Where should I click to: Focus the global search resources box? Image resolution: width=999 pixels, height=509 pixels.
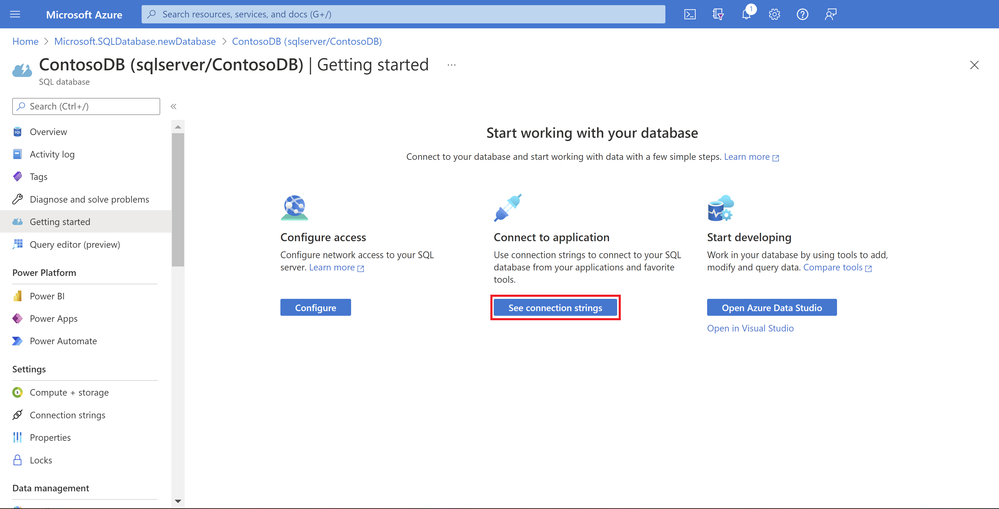click(403, 14)
